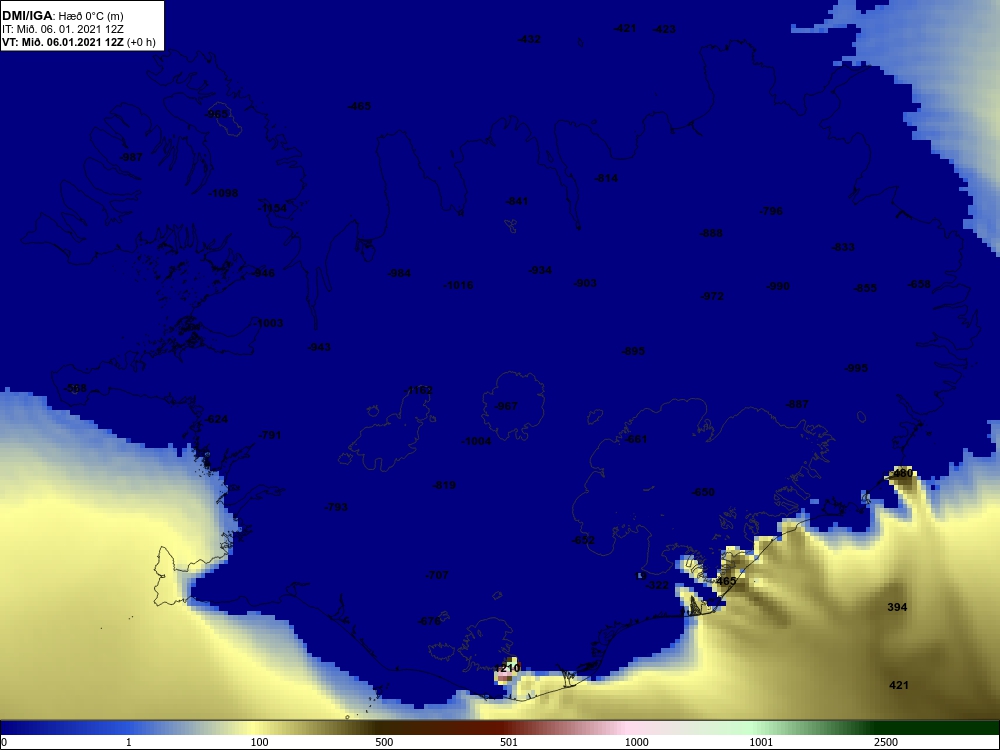This screenshot has width=1000, height=750.
Task: Select the -887 value label
Action: [797, 404]
